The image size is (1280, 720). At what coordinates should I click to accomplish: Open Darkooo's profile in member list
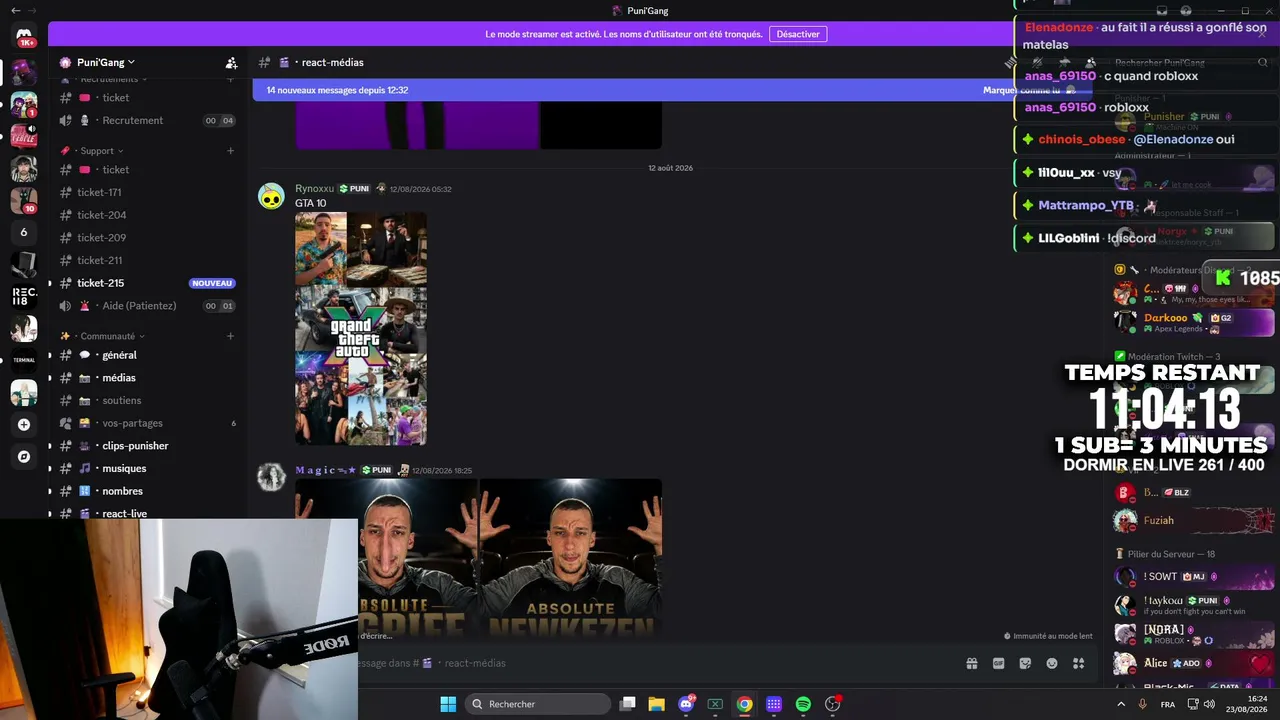[1194, 323]
